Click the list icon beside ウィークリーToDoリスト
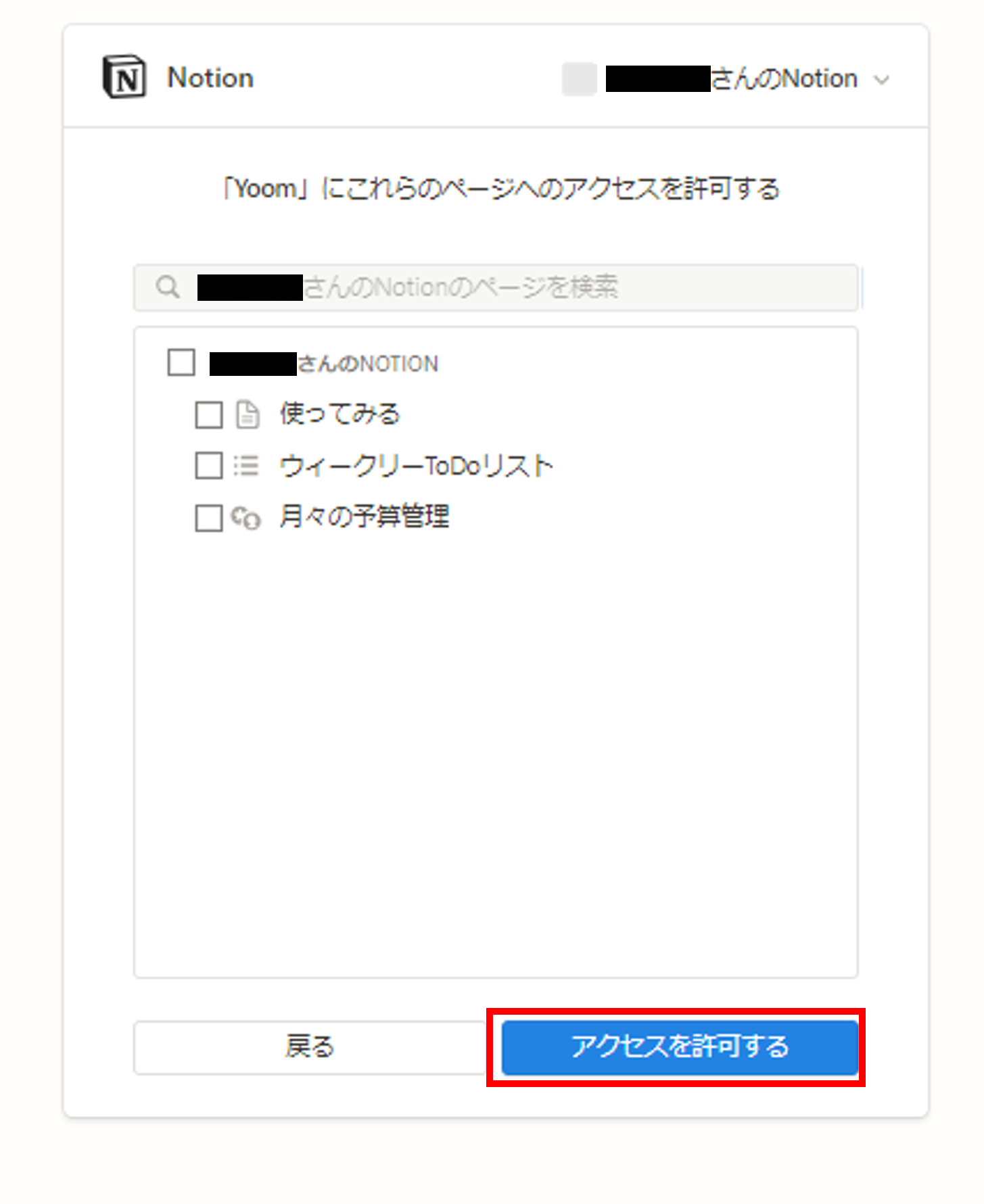This screenshot has width=984, height=1204. tap(246, 466)
